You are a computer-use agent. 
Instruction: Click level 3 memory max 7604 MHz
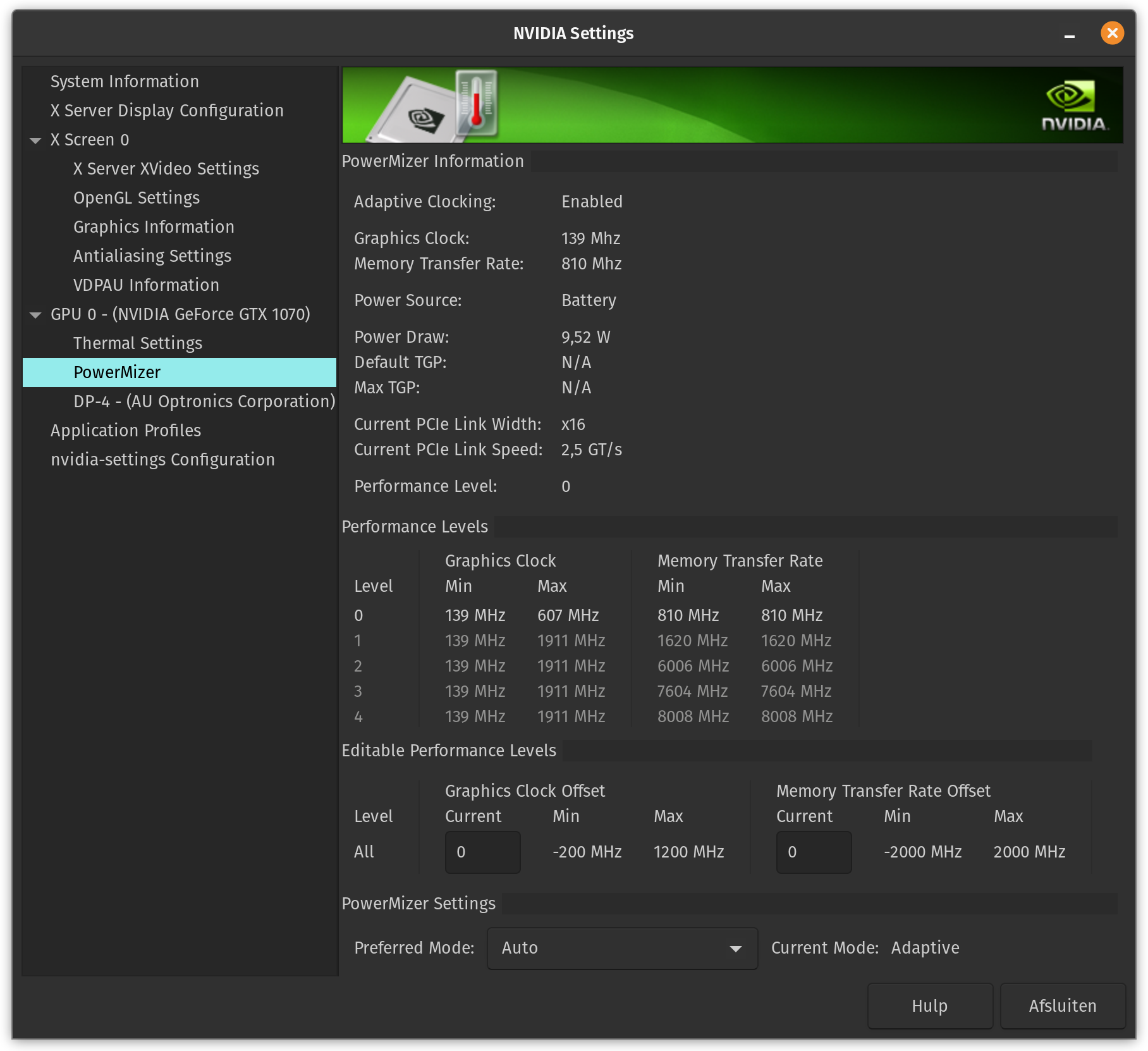797,691
